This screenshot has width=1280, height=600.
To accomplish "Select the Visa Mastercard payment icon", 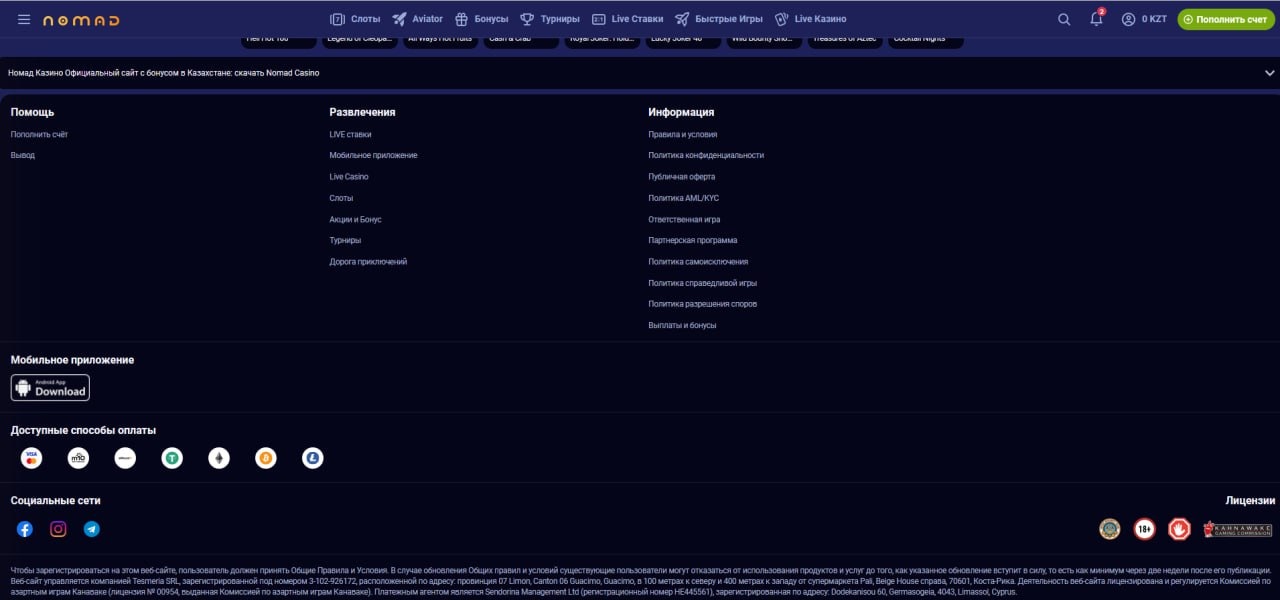I will (31, 458).
